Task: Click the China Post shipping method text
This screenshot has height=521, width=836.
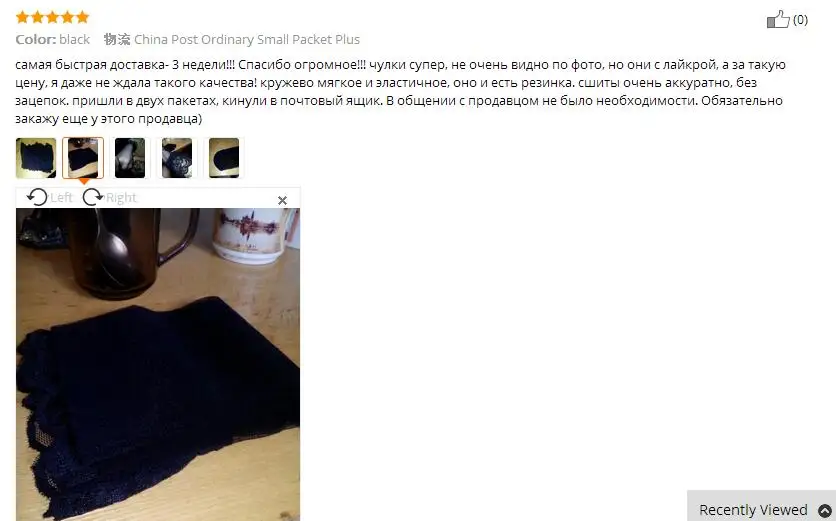Action: [x=247, y=39]
